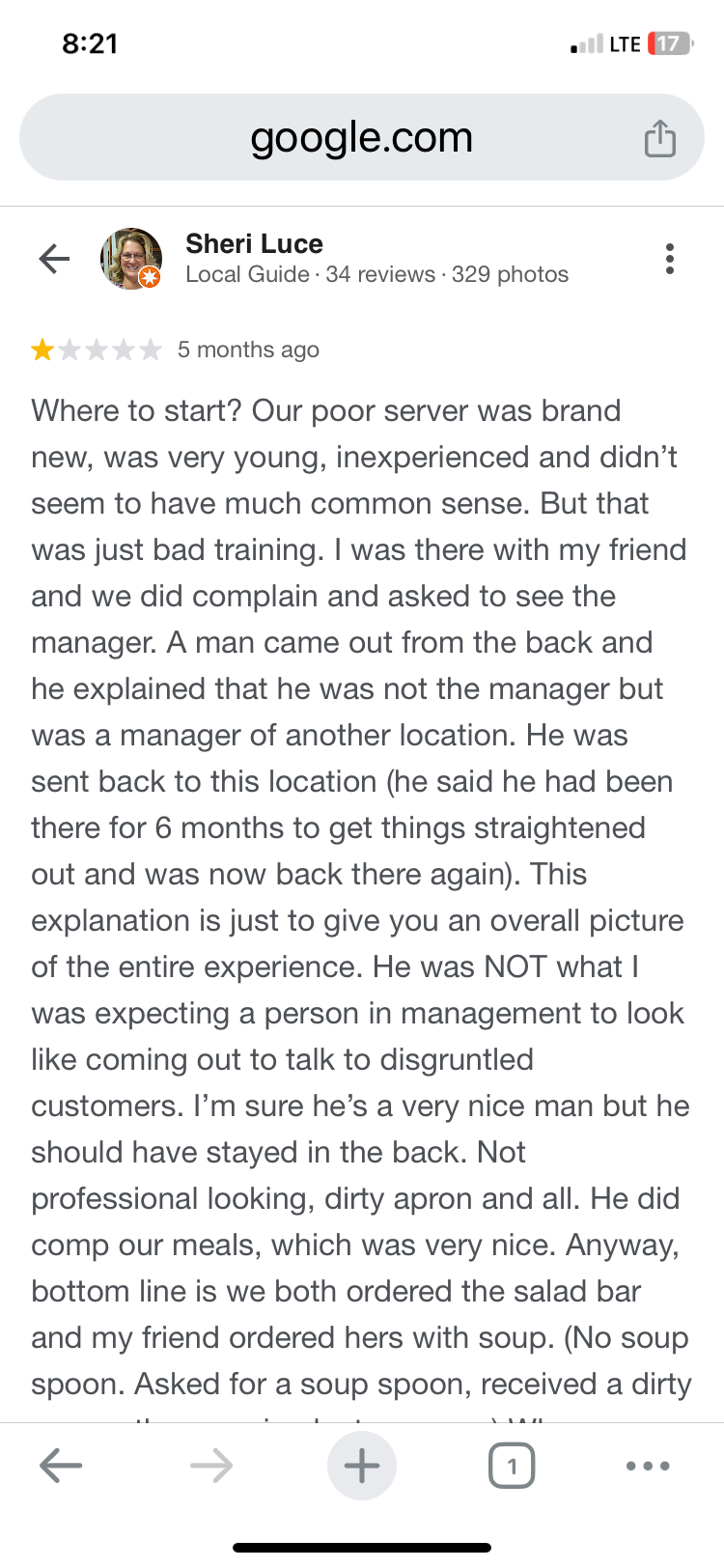Tap the orange Local Guide badge on avatar

tap(149, 278)
